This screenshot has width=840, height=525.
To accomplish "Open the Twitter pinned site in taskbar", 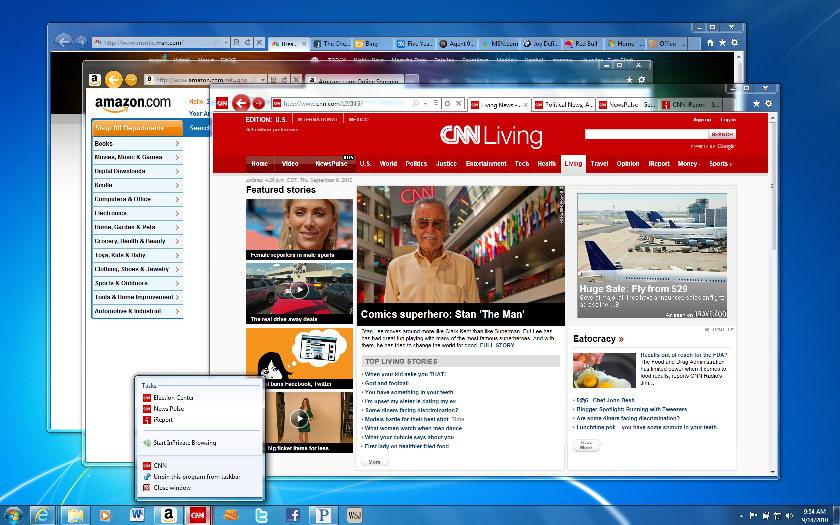I will [262, 514].
